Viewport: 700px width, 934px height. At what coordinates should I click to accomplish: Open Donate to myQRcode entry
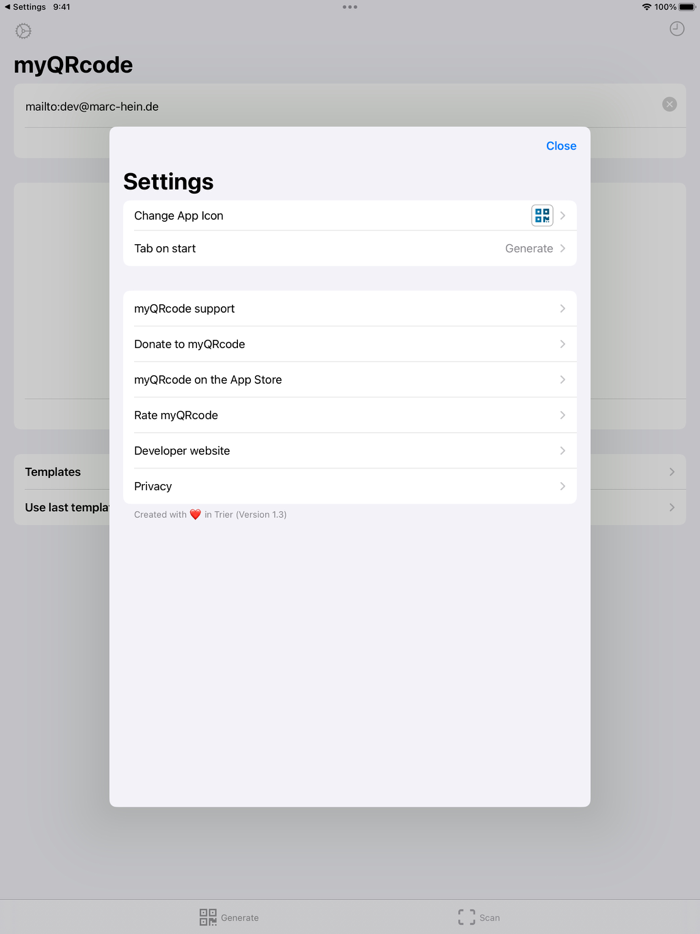350,344
